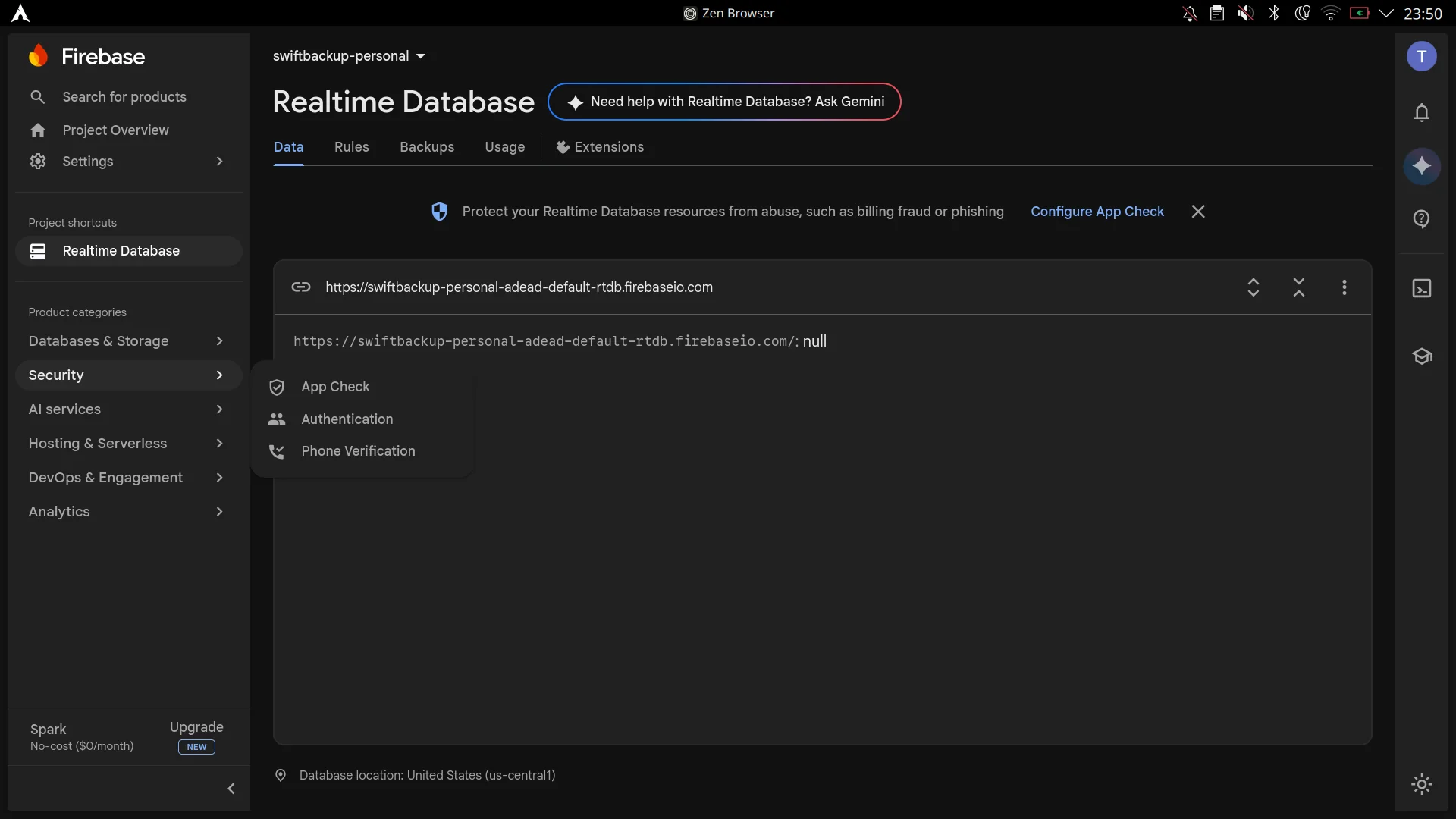
Task: Expand DevOps & Engagement category
Action: 129,478
